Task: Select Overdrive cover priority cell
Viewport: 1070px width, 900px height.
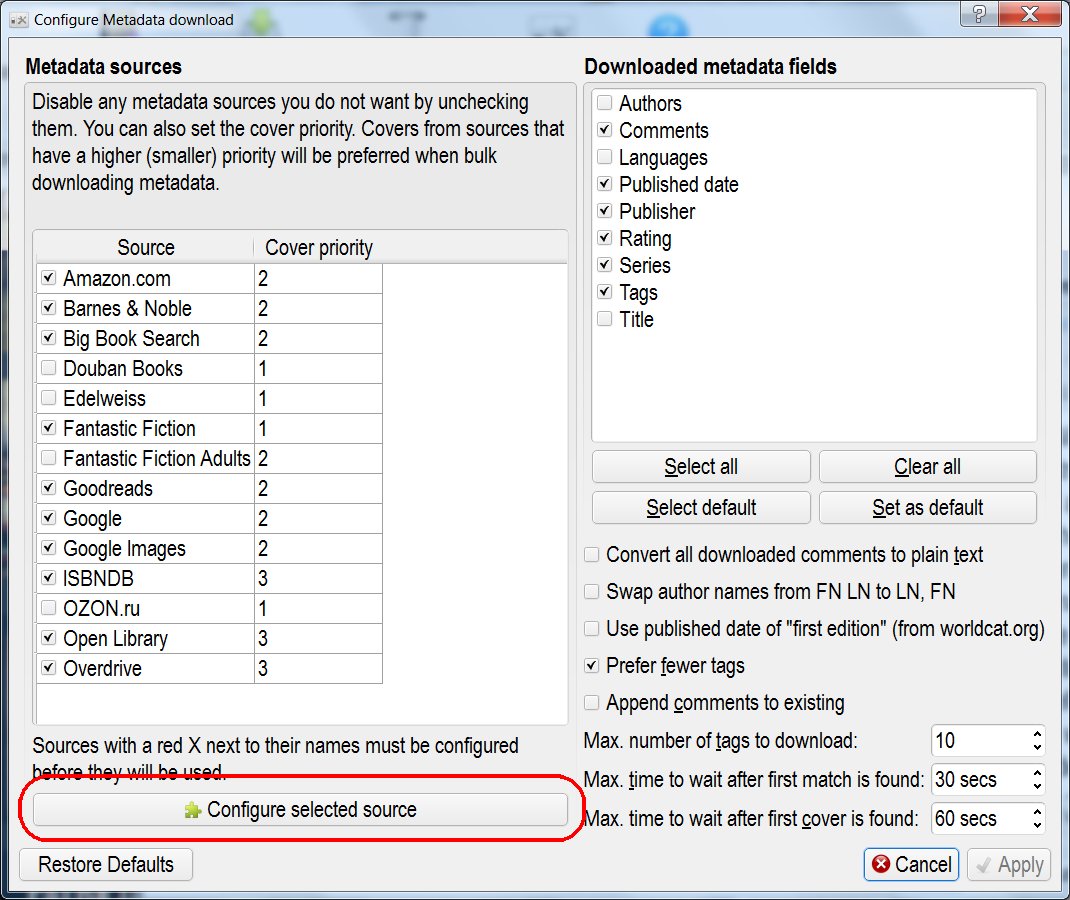Action: [318, 669]
